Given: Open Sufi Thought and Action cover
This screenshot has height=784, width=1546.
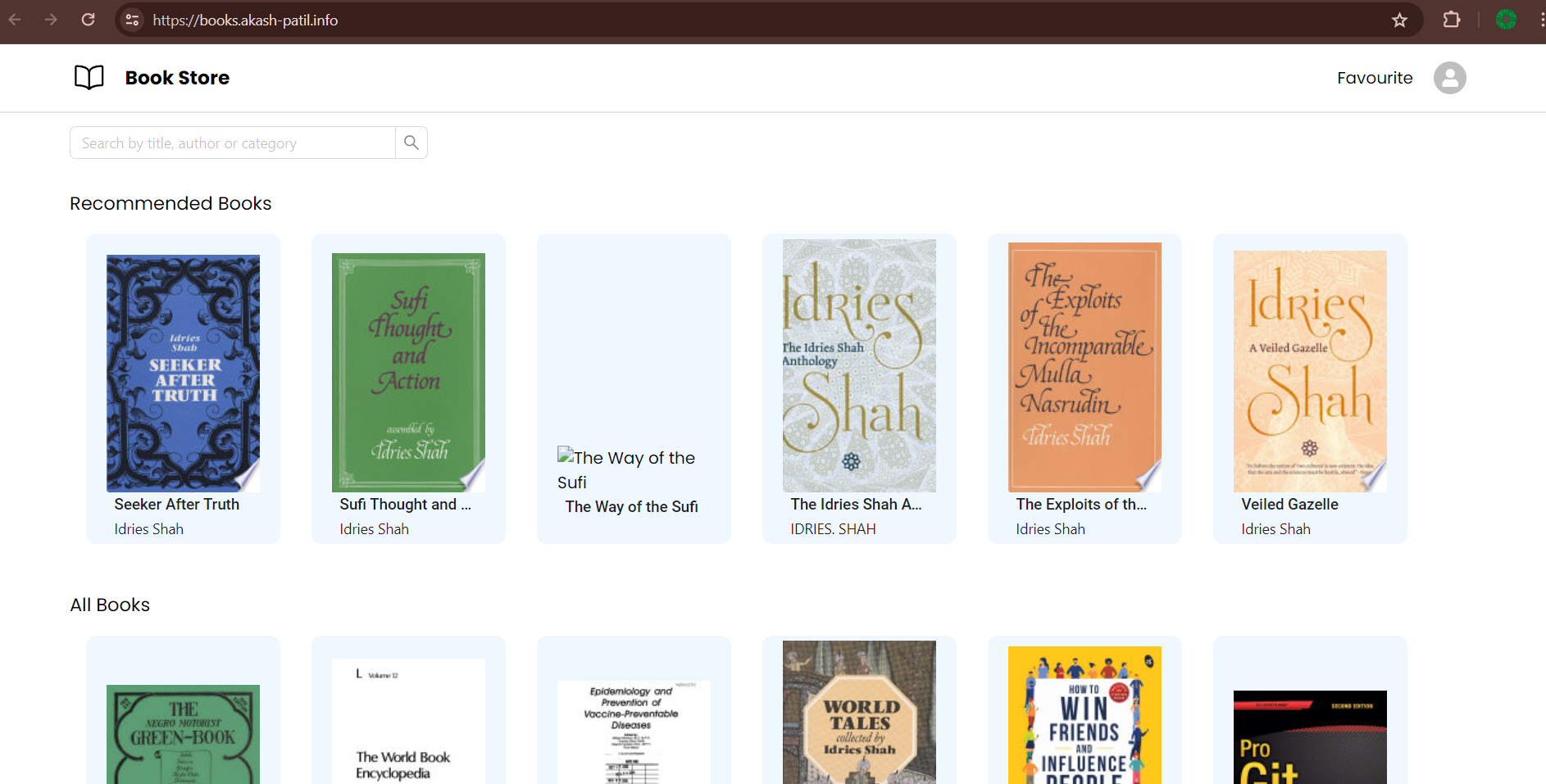Looking at the screenshot, I should tap(408, 373).
